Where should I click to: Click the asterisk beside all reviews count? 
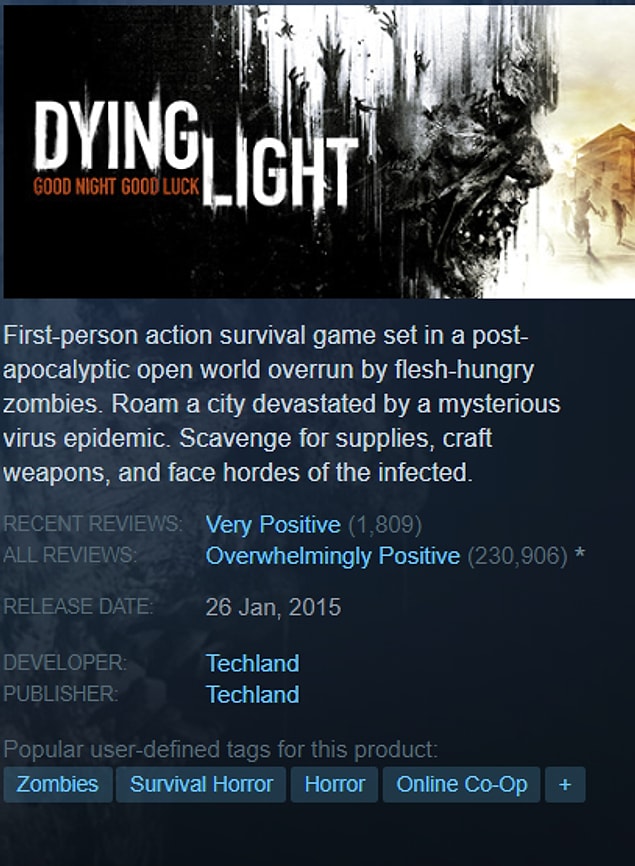579,553
